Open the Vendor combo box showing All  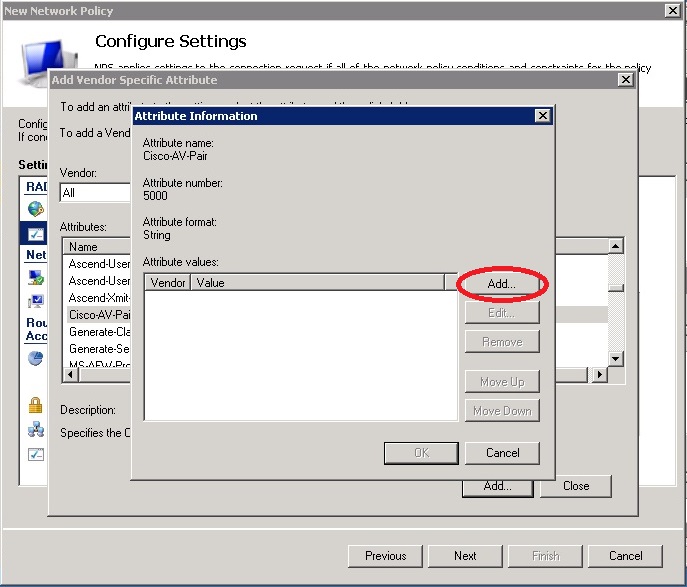[x=95, y=193]
